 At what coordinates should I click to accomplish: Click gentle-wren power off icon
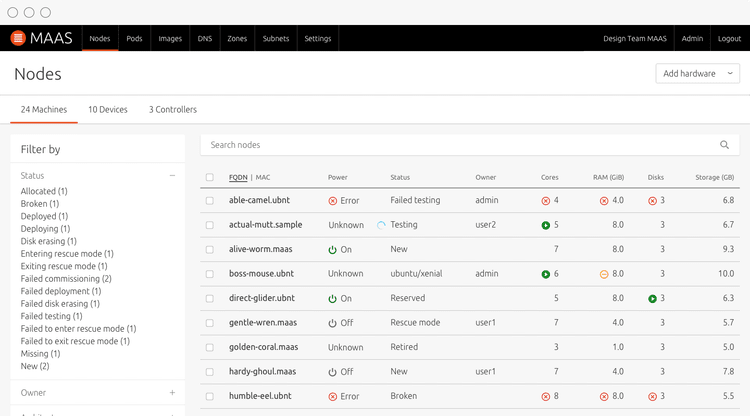(x=332, y=323)
